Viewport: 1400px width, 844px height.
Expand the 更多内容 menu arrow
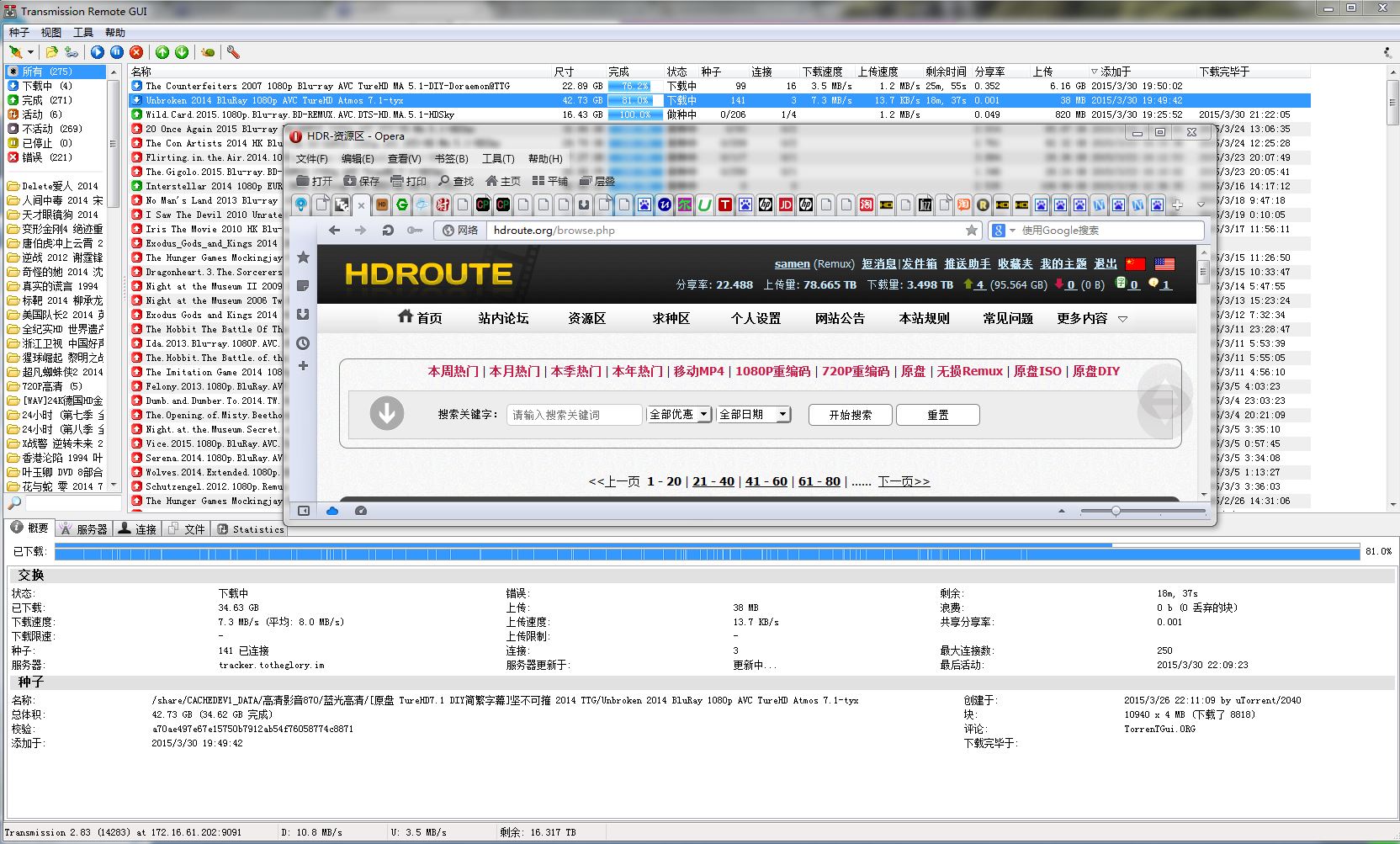point(1122,319)
